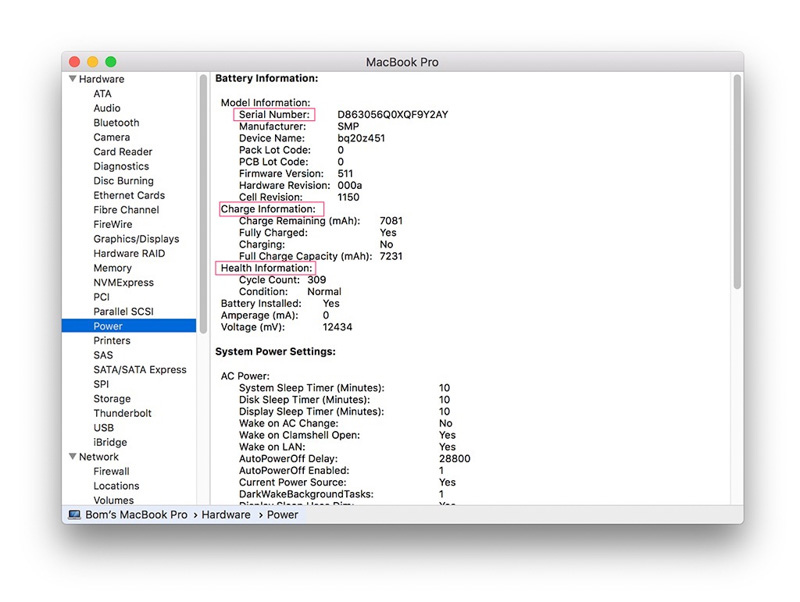Image resolution: width=800 pixels, height=602 pixels.
Task: Select Storage in the Hardware list
Action: point(112,398)
